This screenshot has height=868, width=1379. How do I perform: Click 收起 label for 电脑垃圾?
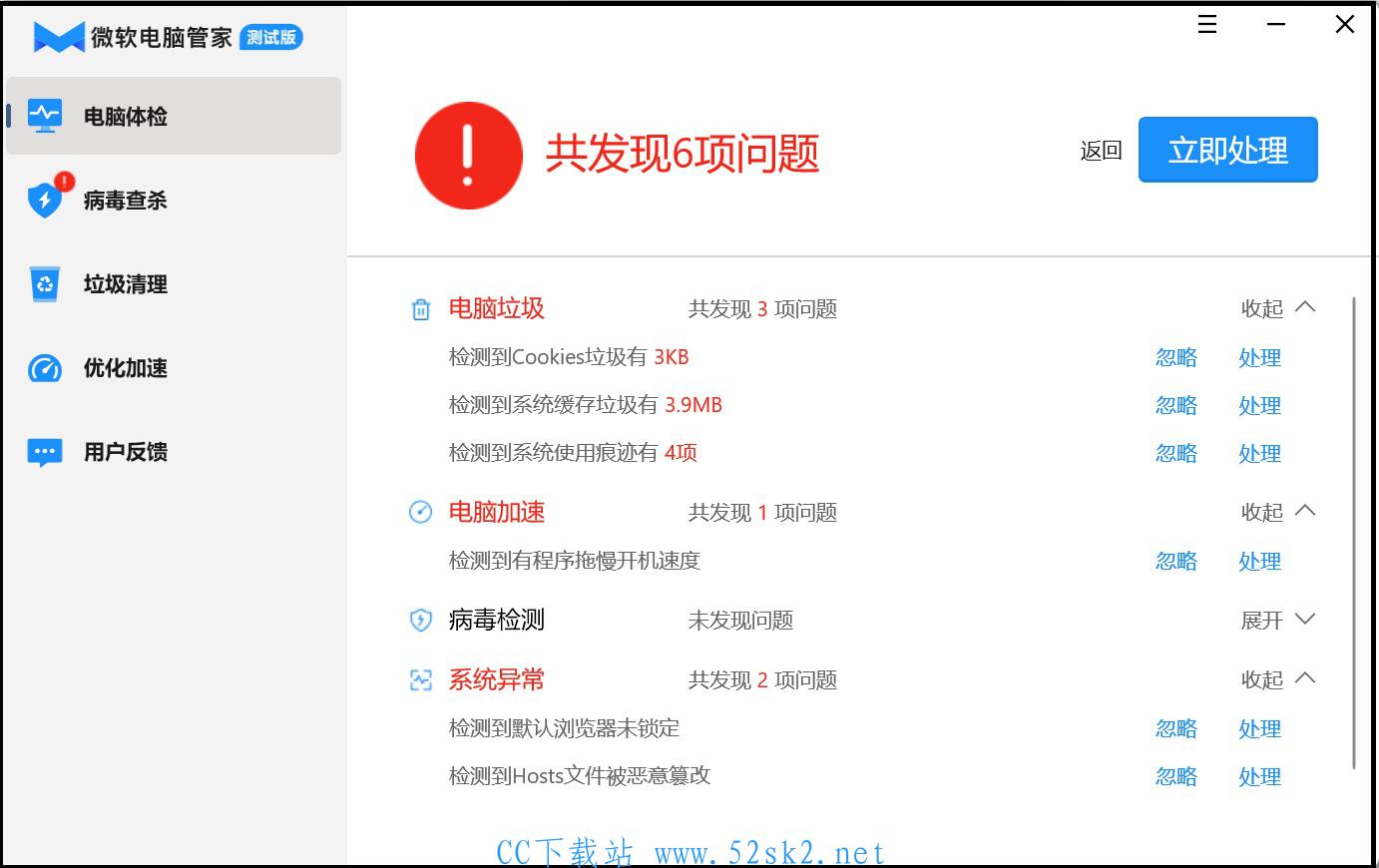pos(1262,309)
